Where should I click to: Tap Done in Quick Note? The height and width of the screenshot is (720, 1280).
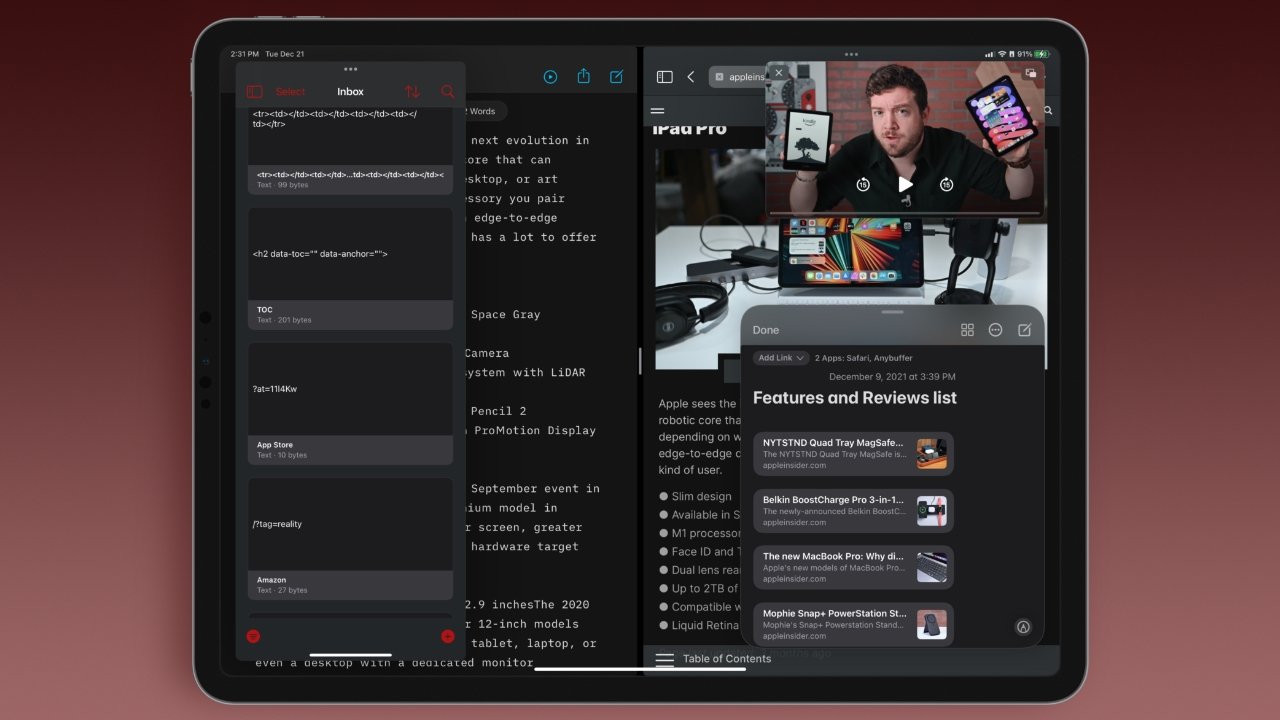[766, 330]
